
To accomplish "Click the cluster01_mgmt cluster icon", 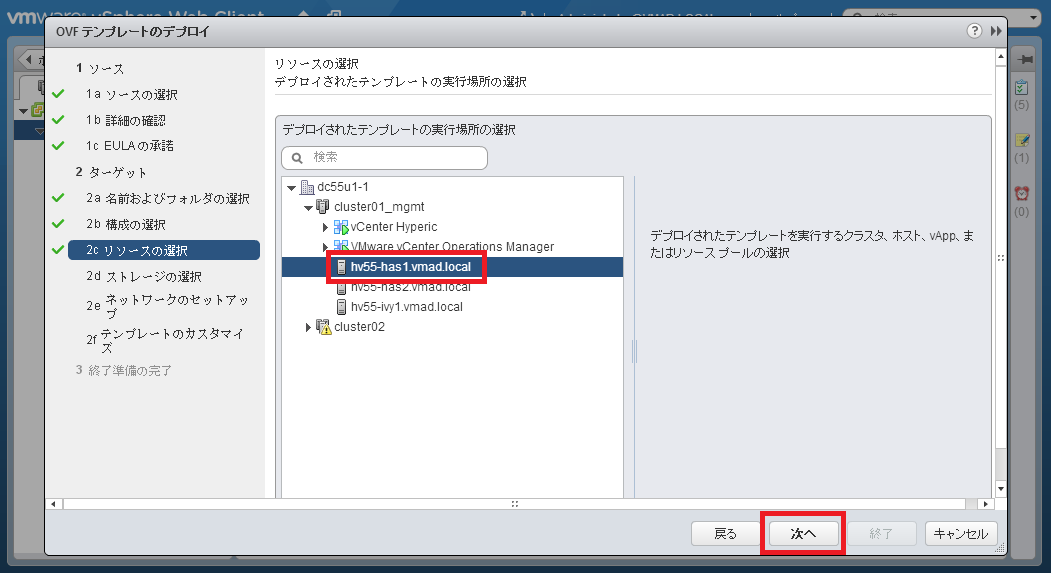I will [322, 206].
